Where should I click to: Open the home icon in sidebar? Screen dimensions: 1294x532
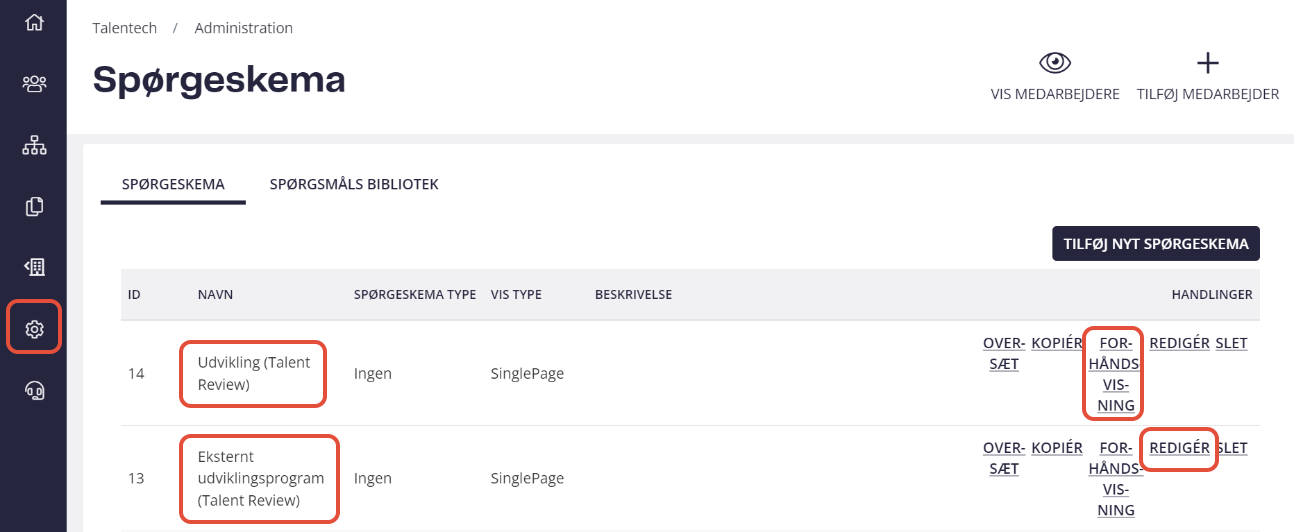coord(34,21)
